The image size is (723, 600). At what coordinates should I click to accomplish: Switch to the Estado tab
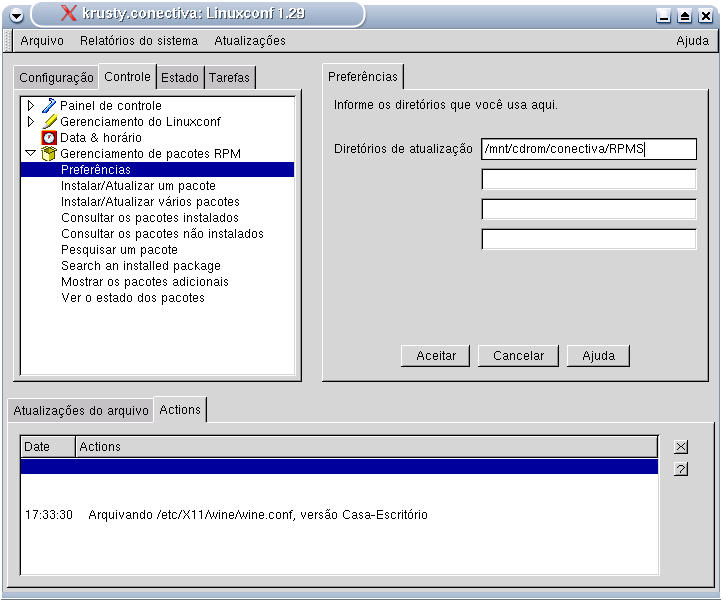(180, 77)
